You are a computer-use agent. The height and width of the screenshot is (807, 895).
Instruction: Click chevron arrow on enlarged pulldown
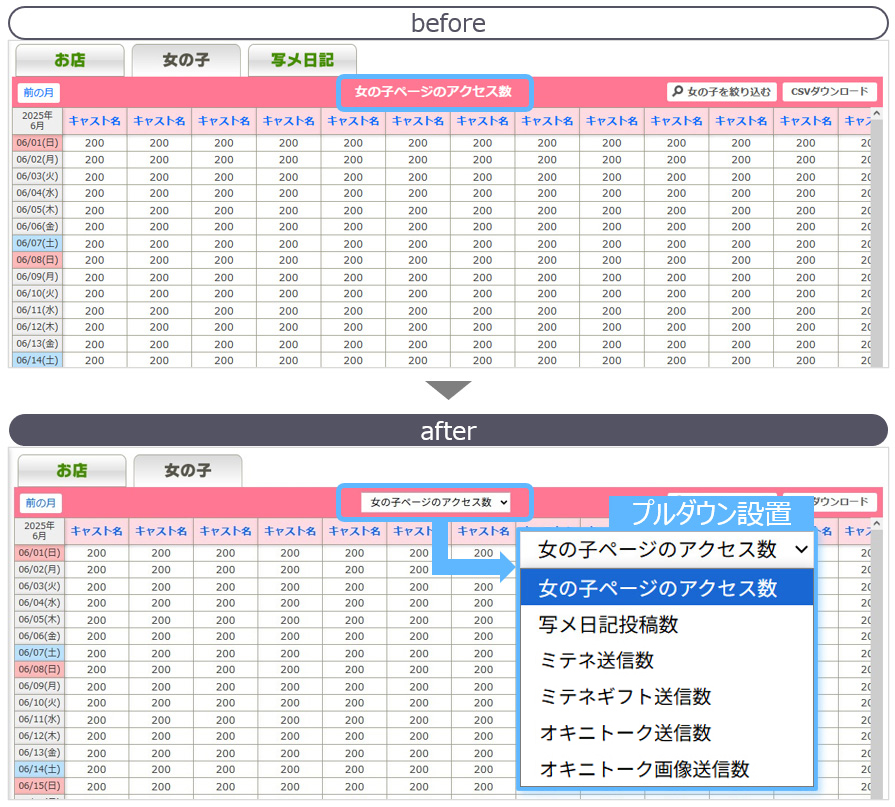pos(800,549)
